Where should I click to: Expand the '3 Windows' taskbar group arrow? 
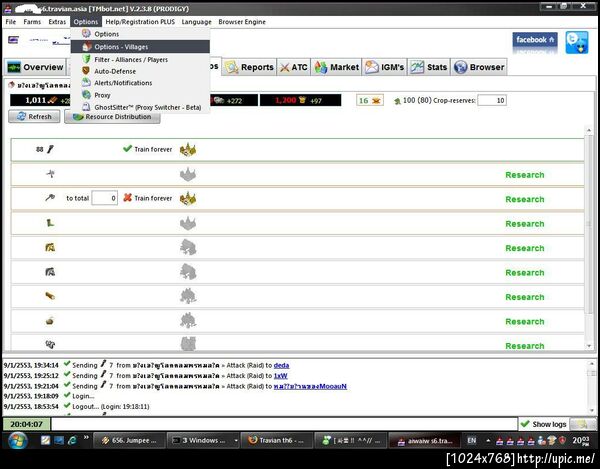click(x=236, y=441)
